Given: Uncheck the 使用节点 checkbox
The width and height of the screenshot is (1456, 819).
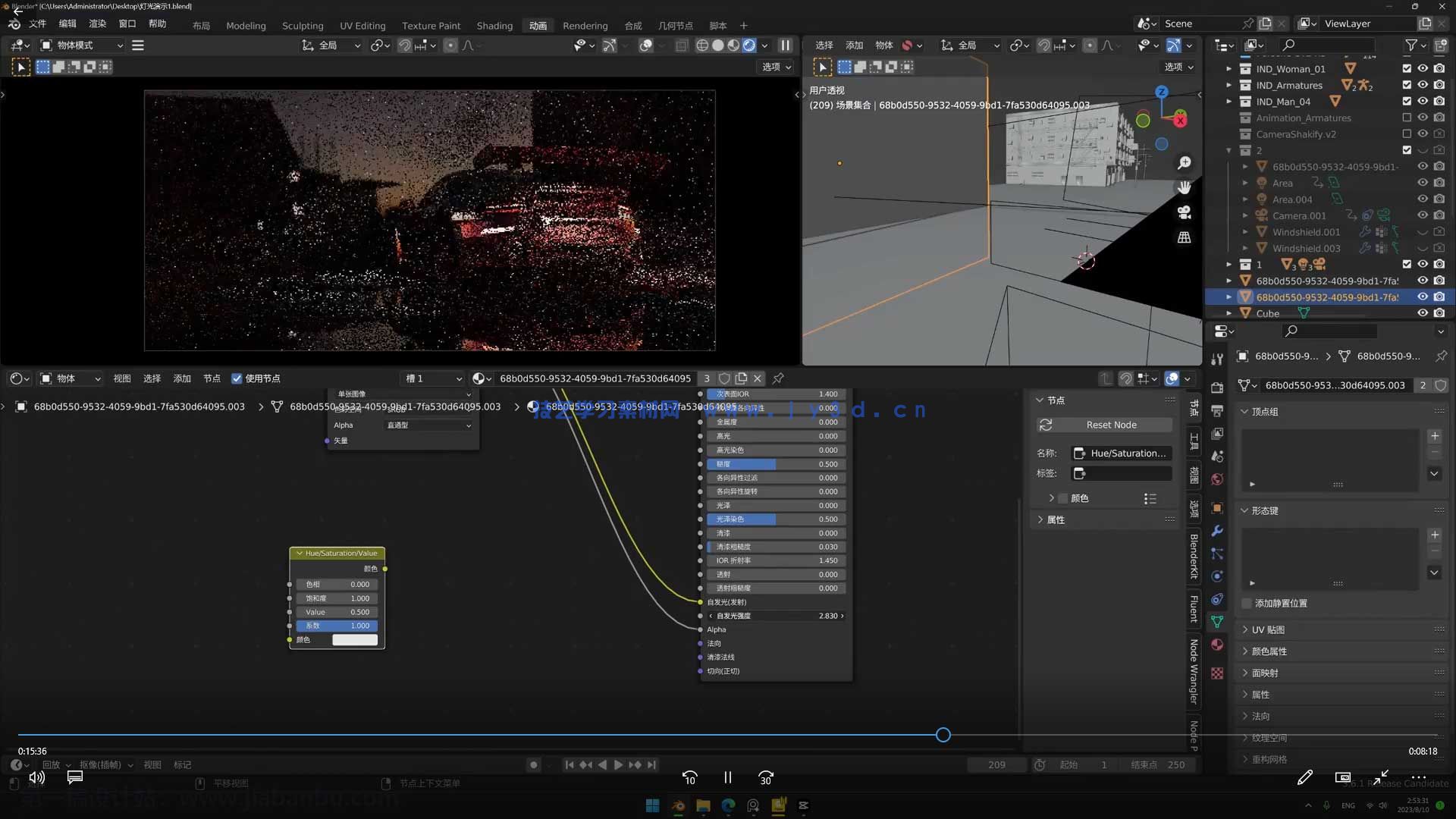Looking at the screenshot, I should pyautogui.click(x=237, y=378).
